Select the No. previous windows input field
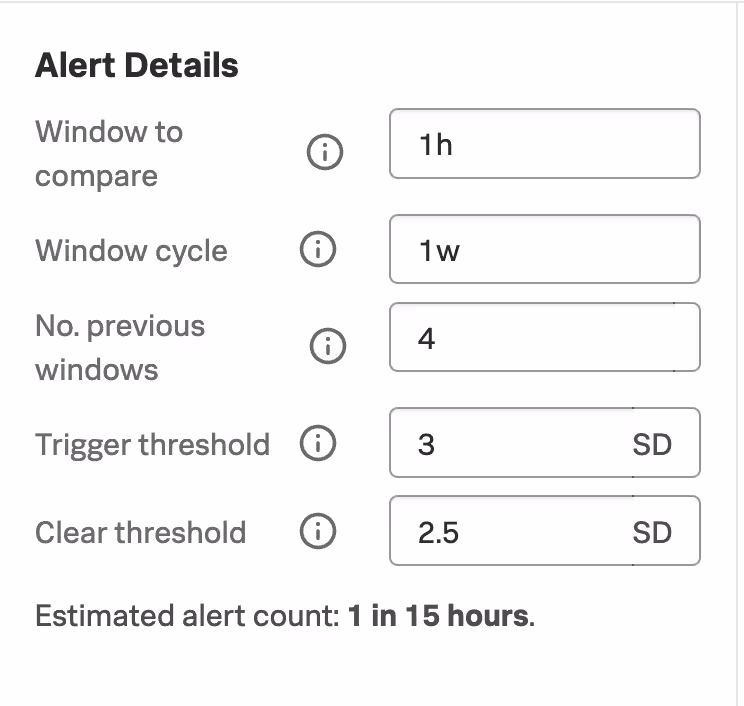The height and width of the screenshot is (706, 744). [x=544, y=338]
